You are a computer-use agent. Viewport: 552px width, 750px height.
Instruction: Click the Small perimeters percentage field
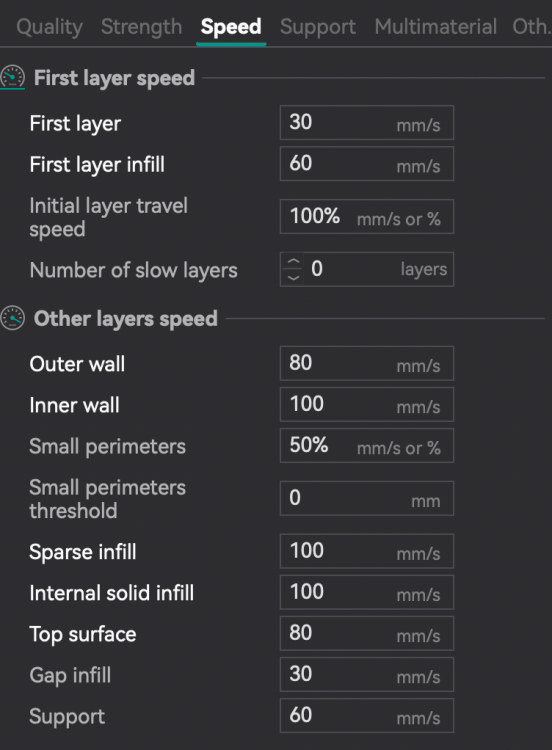click(367, 446)
